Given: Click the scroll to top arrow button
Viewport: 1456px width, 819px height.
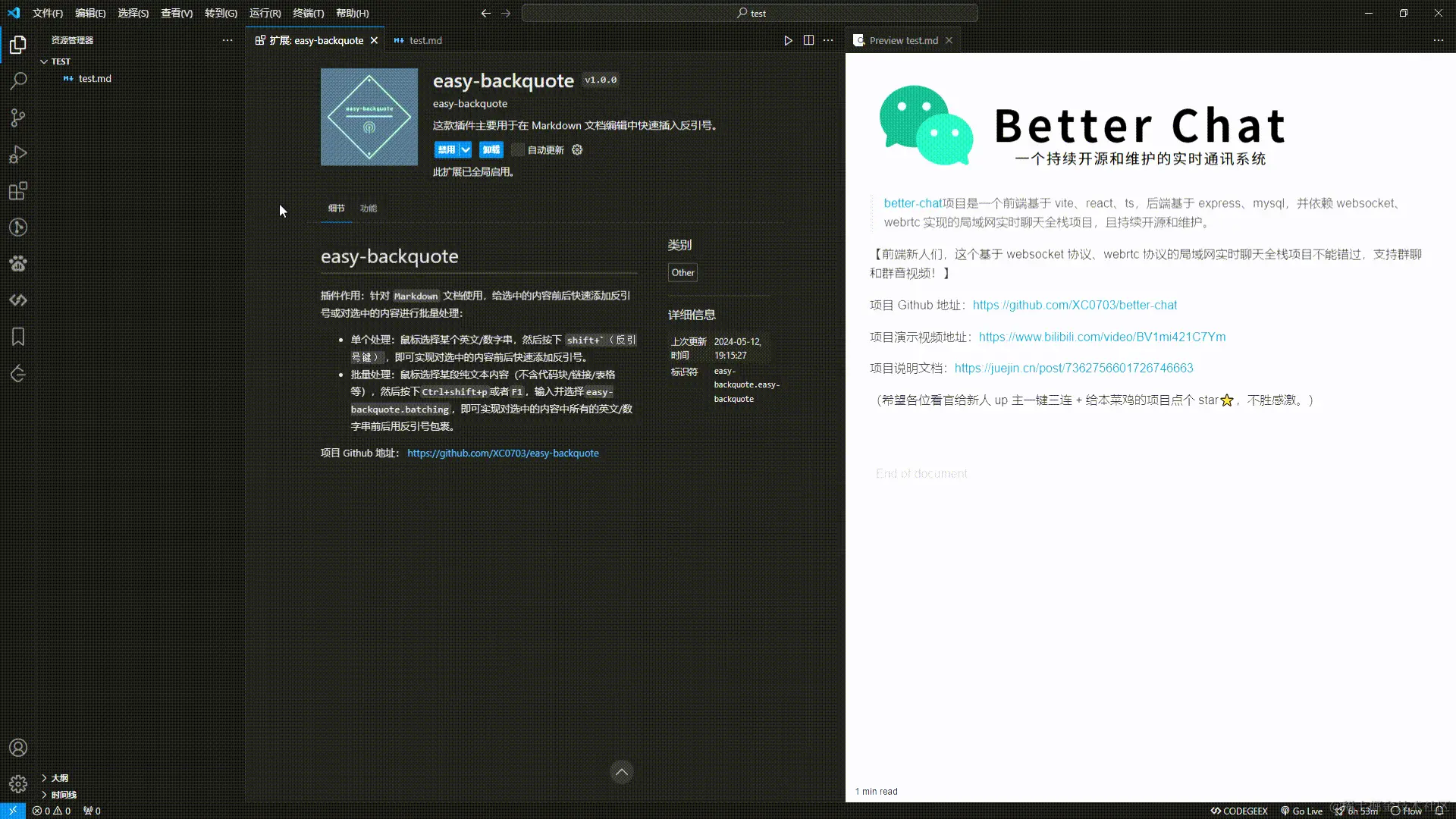Looking at the screenshot, I should tap(621, 773).
